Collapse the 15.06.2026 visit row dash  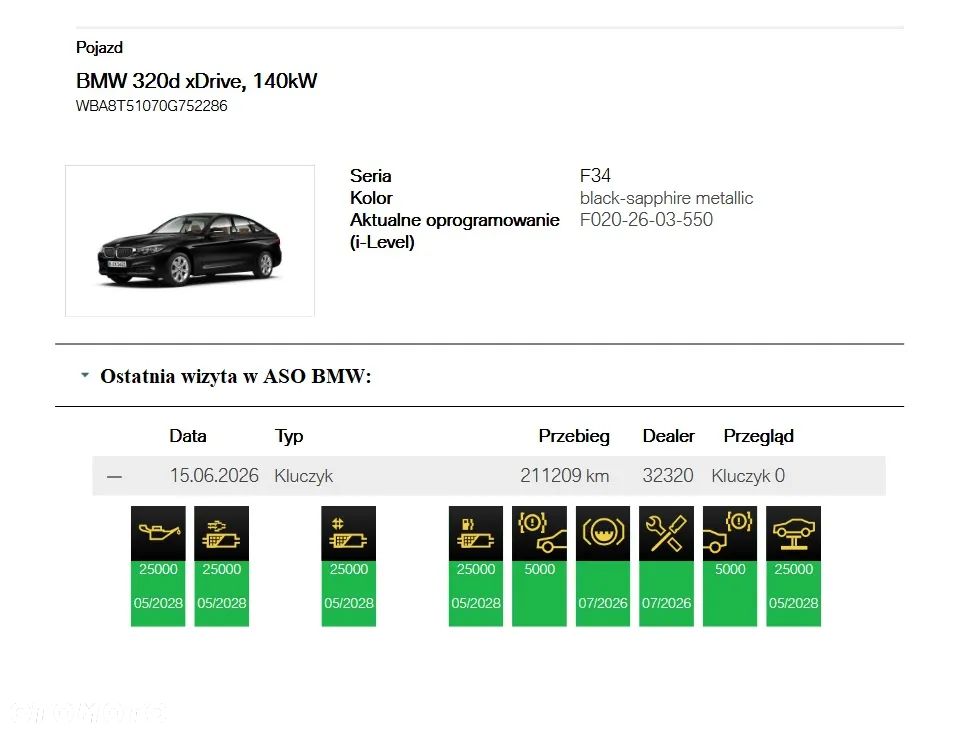click(x=114, y=477)
